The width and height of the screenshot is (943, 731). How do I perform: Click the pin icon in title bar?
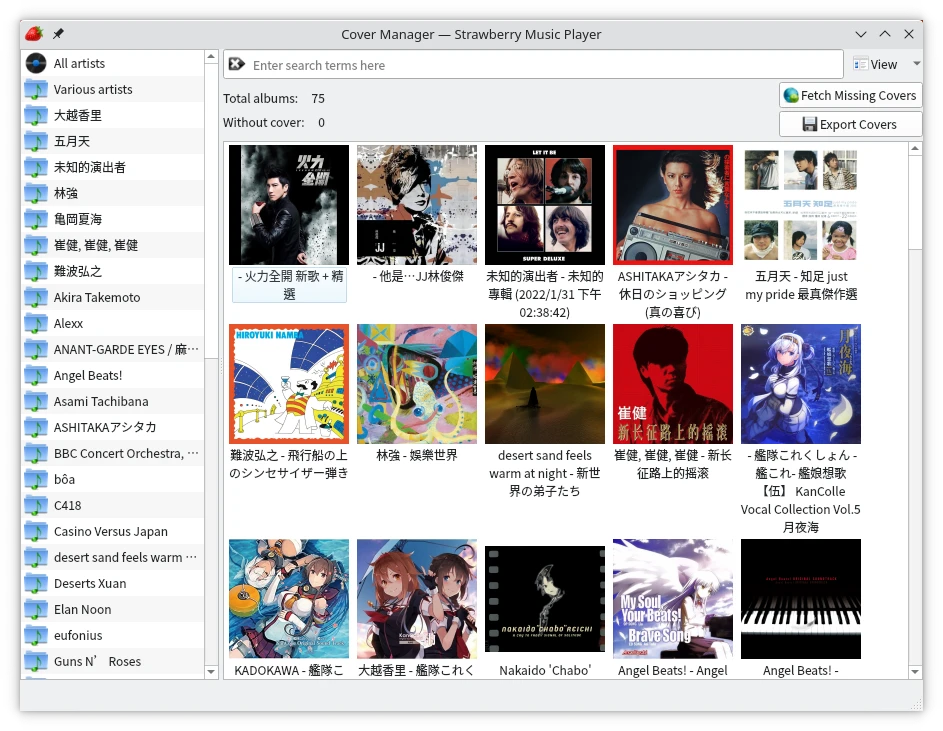[58, 34]
